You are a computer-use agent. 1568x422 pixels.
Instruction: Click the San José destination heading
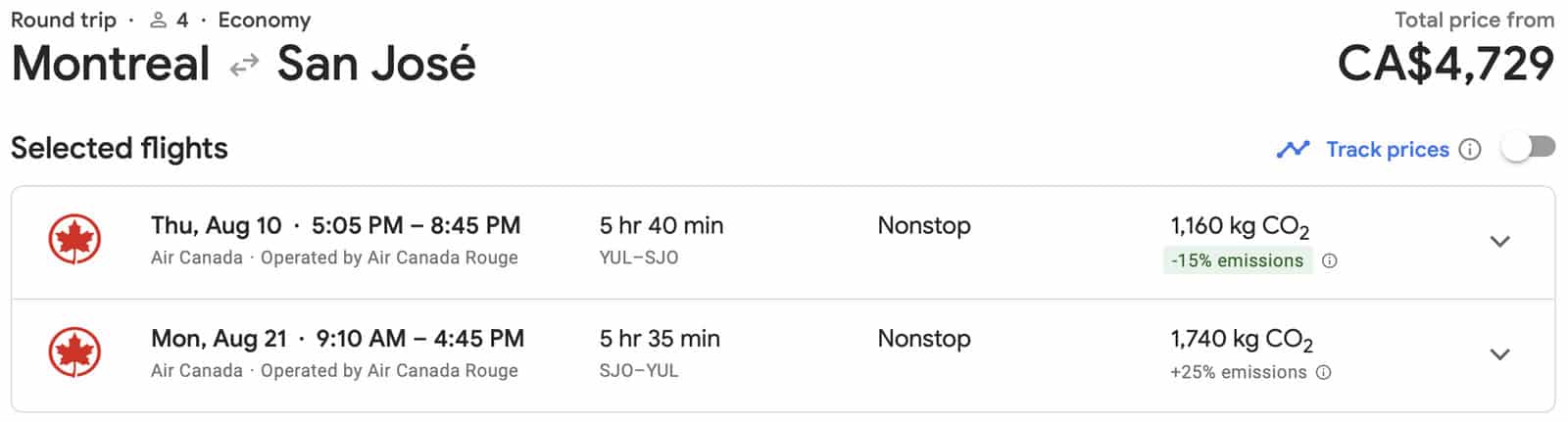[x=376, y=64]
